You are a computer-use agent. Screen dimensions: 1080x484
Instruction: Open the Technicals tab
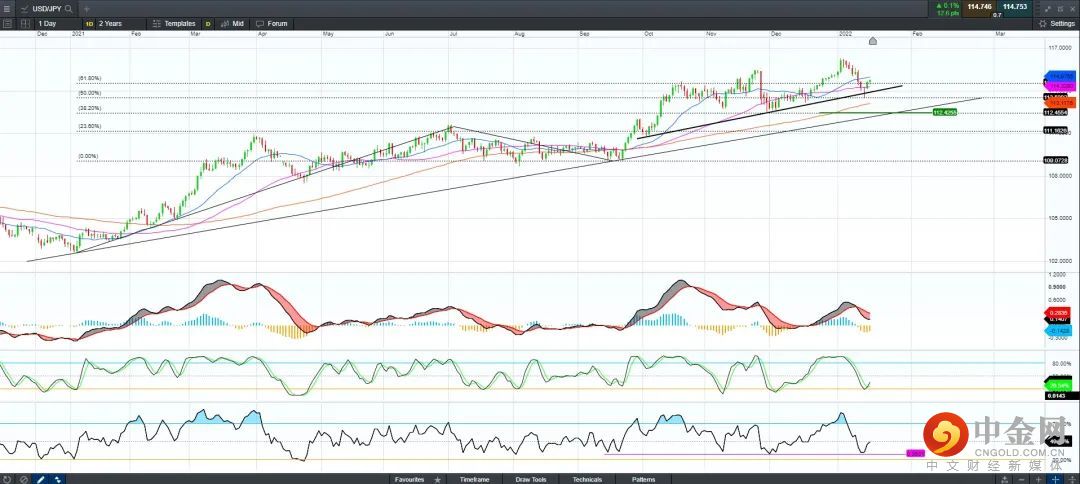coord(587,479)
